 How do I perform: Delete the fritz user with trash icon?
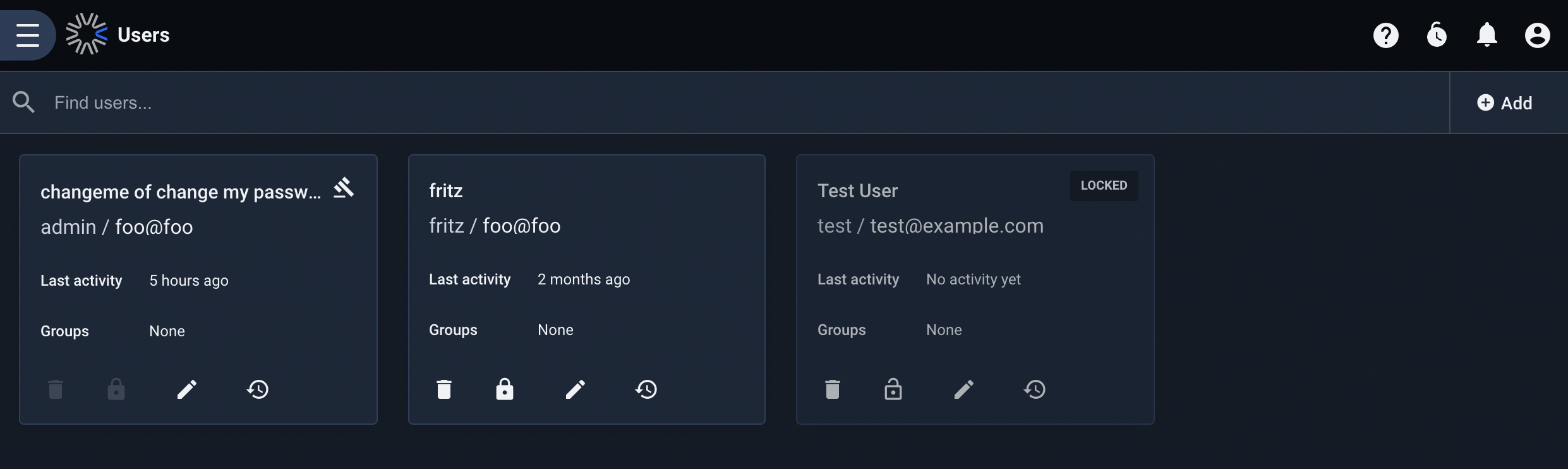click(444, 389)
